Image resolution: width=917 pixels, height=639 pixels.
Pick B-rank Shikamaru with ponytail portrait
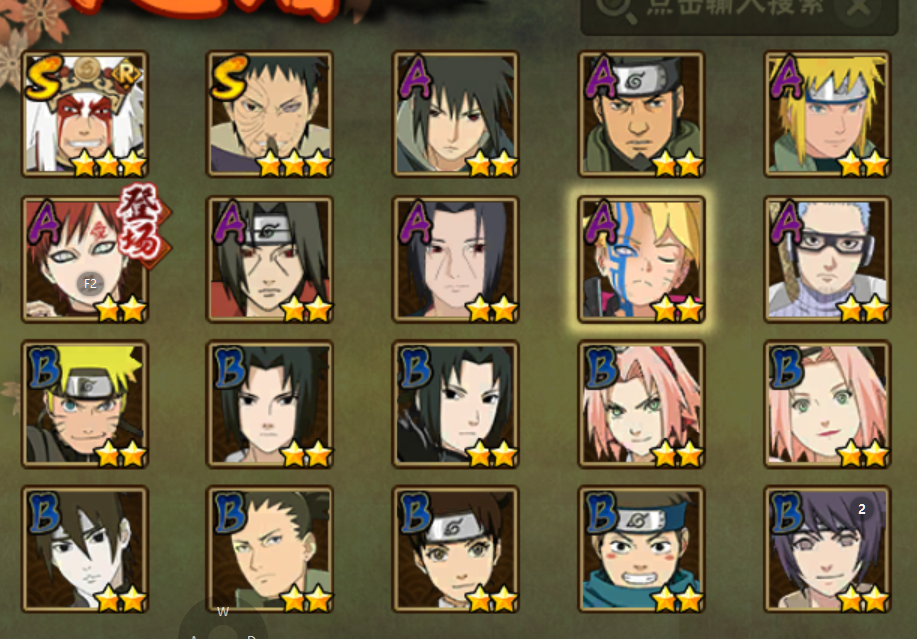tap(270, 549)
